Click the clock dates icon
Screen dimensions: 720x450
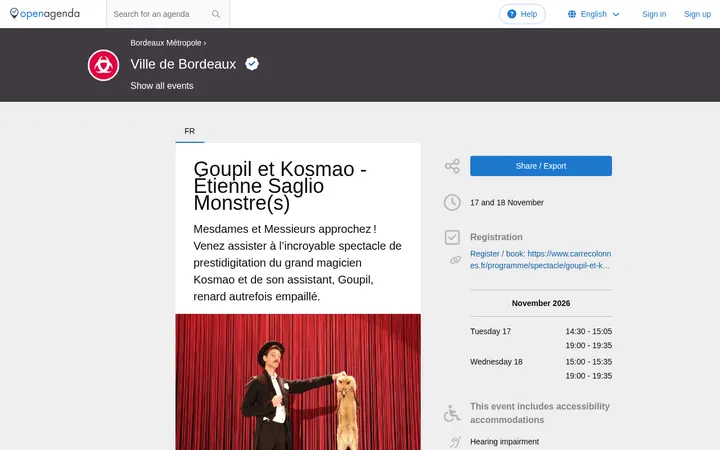tap(452, 202)
